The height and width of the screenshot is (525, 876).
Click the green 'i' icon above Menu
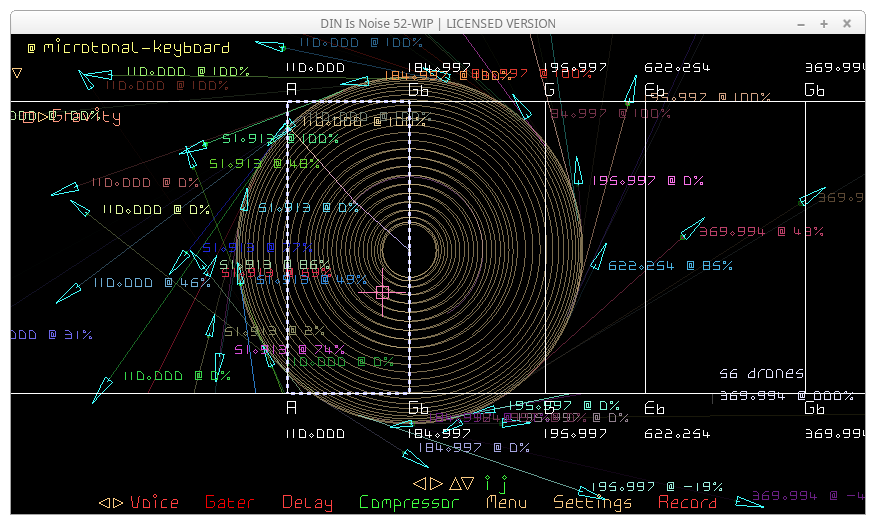click(488, 483)
